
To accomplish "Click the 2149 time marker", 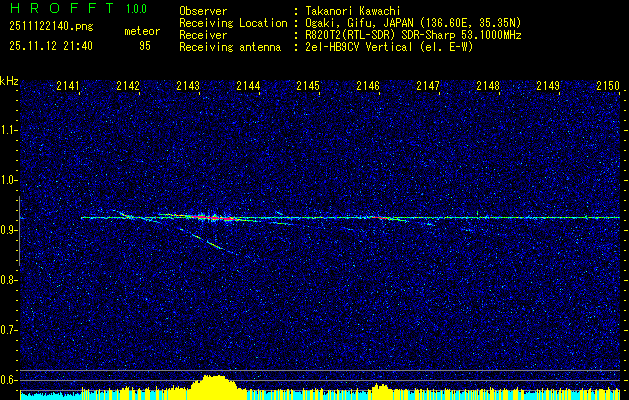I will point(548,85).
